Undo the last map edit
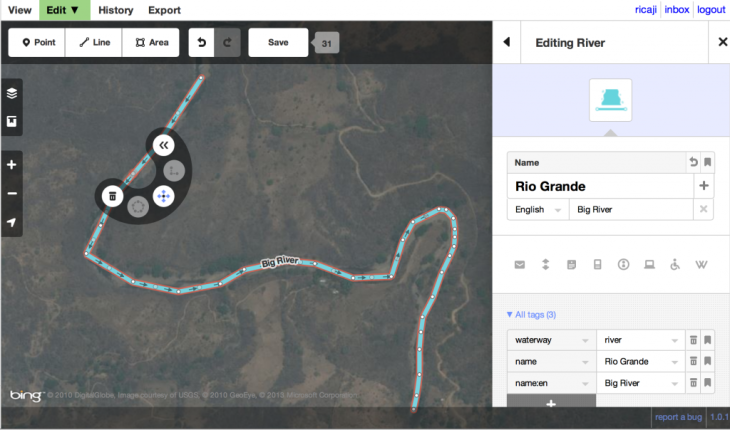This screenshot has width=730, height=430. tap(201, 42)
